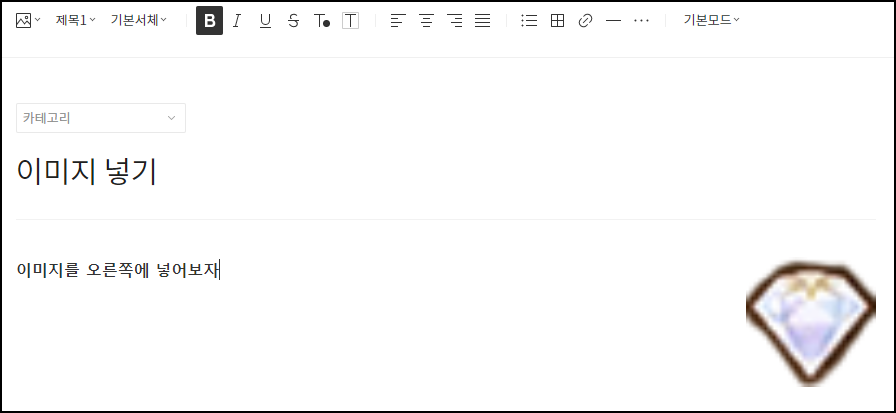Open the image insert menu
This screenshot has width=896, height=413.
[28, 21]
